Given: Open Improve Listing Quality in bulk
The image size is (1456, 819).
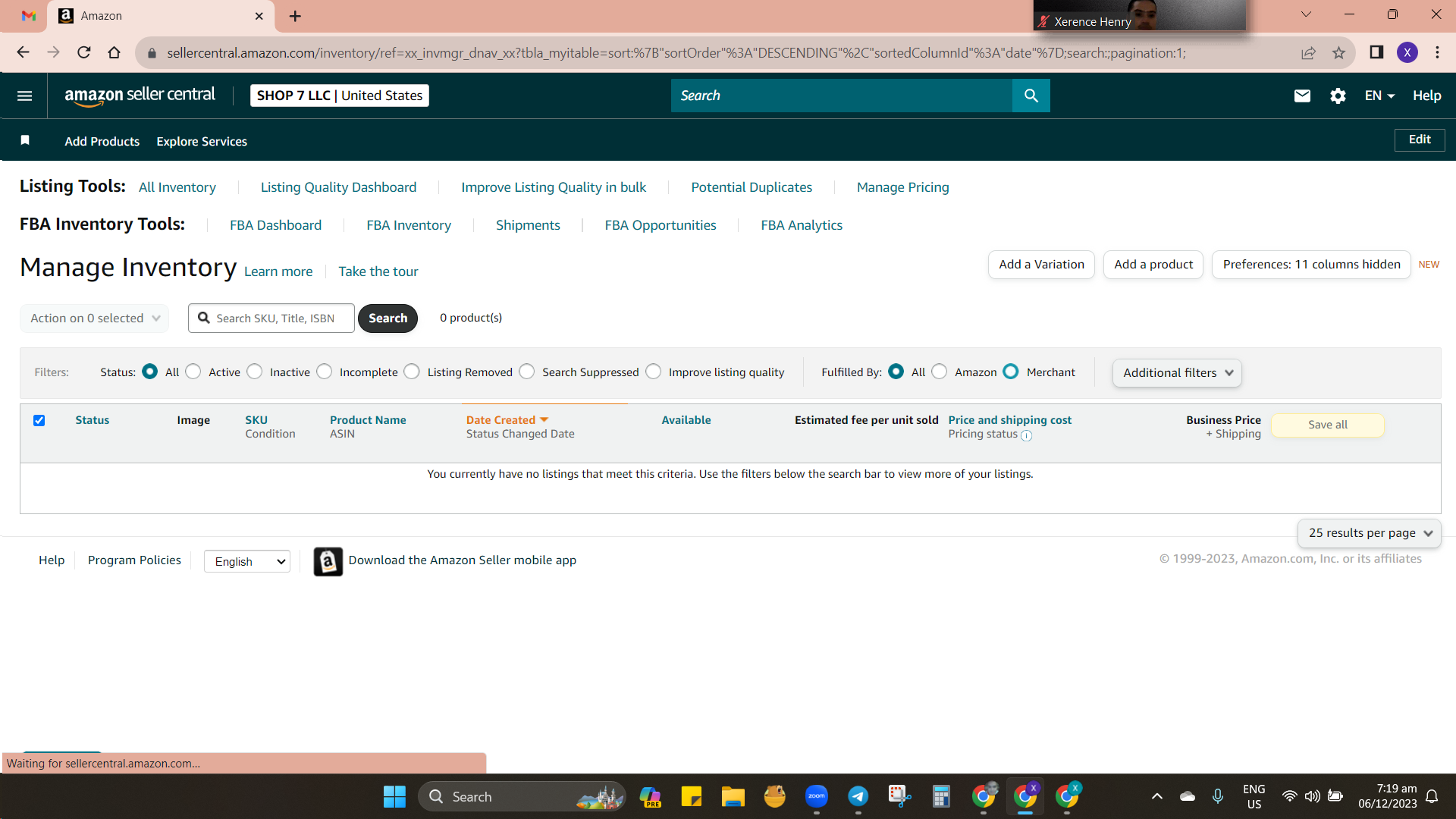Looking at the screenshot, I should tap(554, 187).
